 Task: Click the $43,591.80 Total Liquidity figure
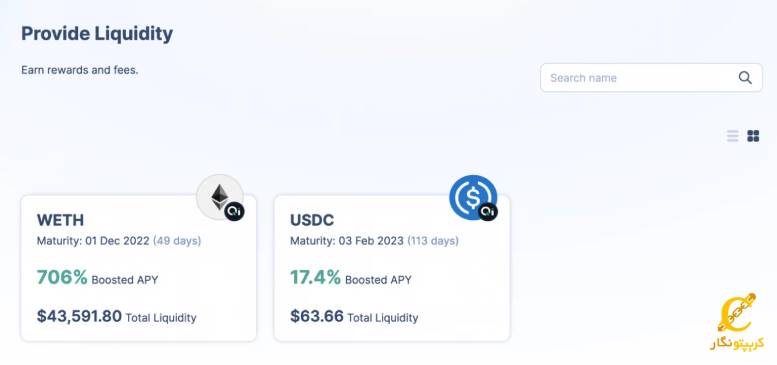[79, 316]
